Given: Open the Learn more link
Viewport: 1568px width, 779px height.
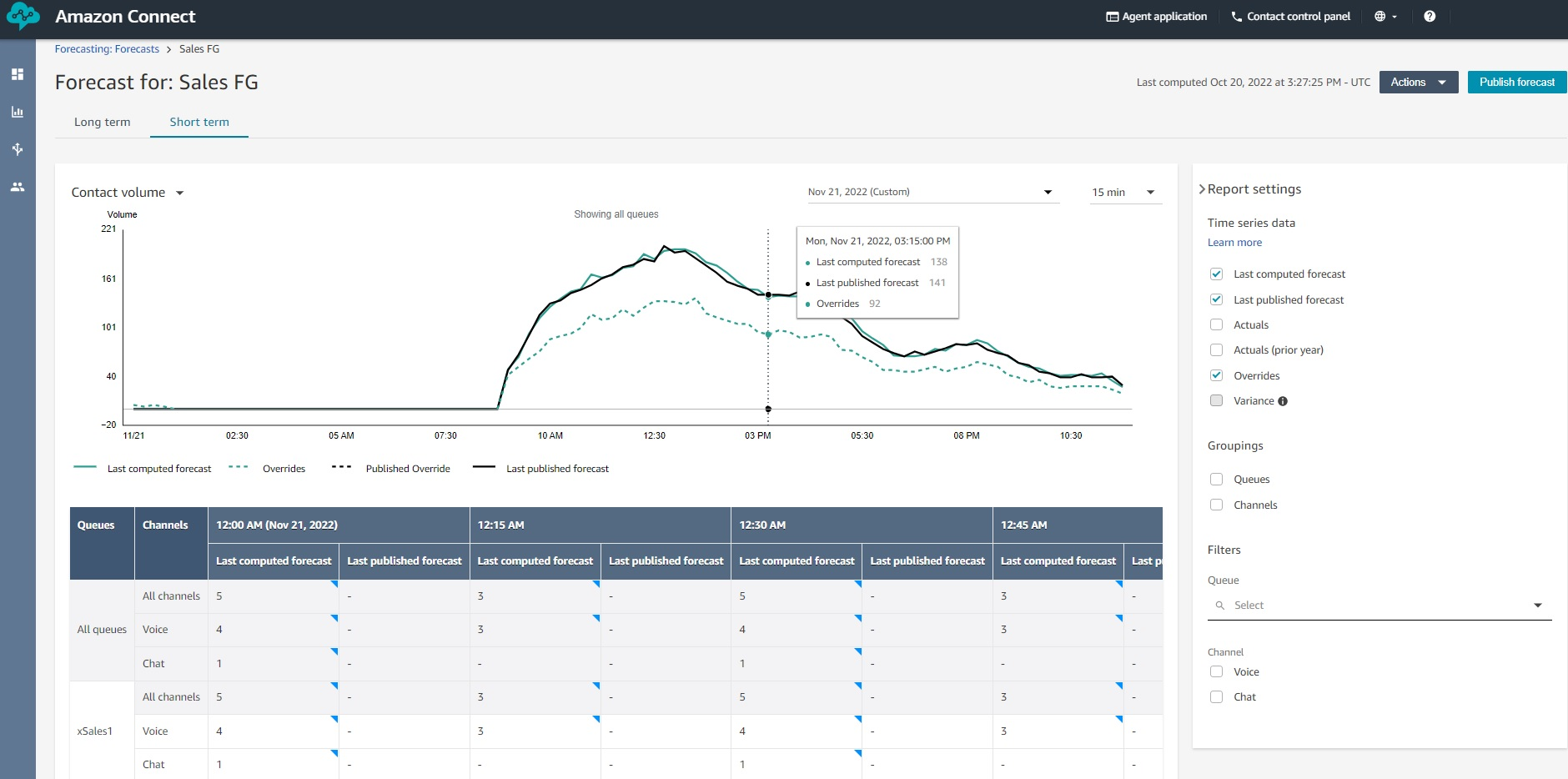Looking at the screenshot, I should click(1234, 243).
